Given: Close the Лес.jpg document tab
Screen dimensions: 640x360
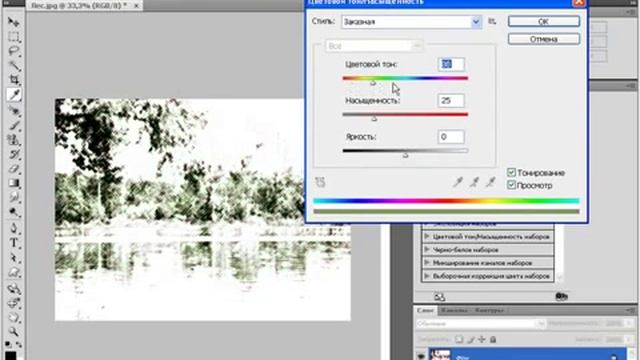Looking at the screenshot, I should coord(137,6).
